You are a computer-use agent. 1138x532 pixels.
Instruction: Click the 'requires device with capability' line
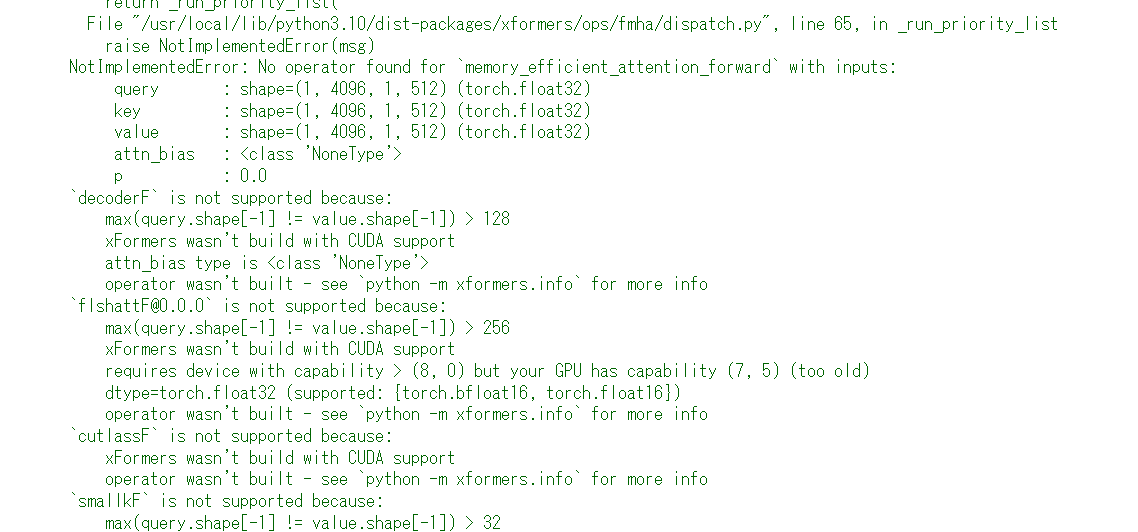point(488,371)
